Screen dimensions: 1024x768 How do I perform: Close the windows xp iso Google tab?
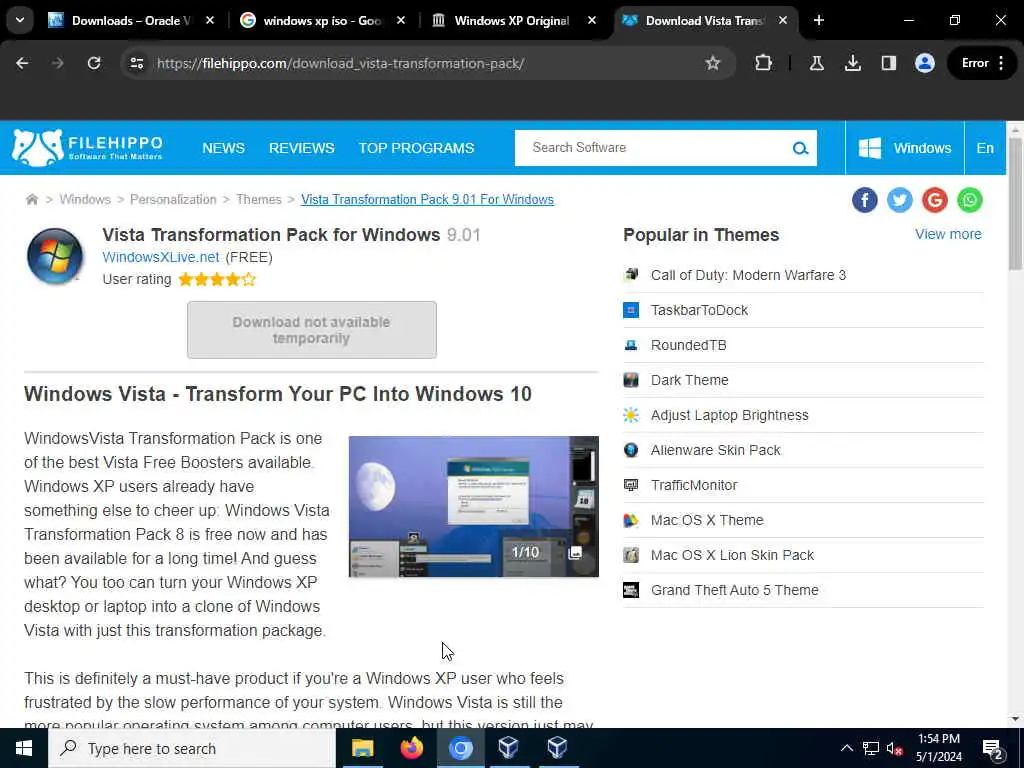click(401, 20)
